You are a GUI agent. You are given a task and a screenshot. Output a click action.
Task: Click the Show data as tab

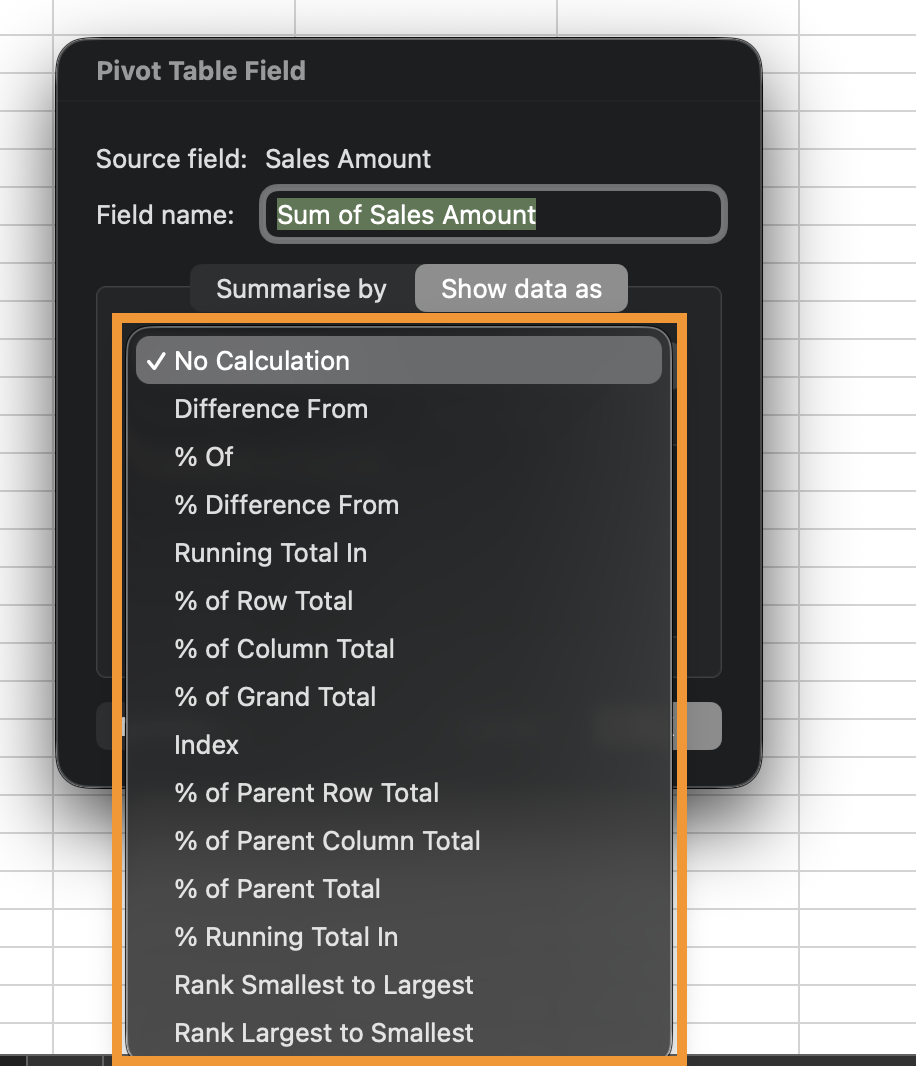(521, 289)
